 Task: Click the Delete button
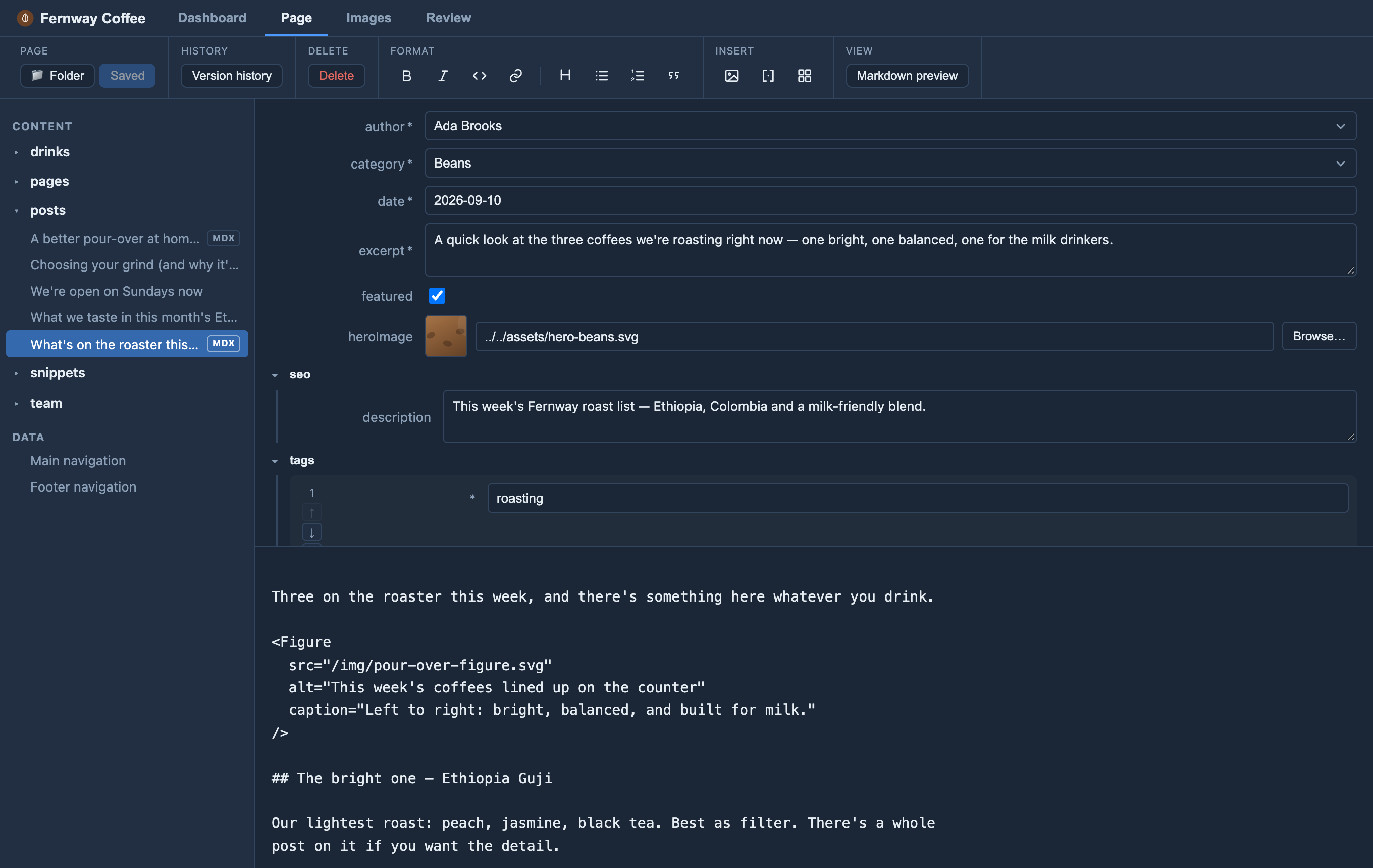(x=336, y=75)
